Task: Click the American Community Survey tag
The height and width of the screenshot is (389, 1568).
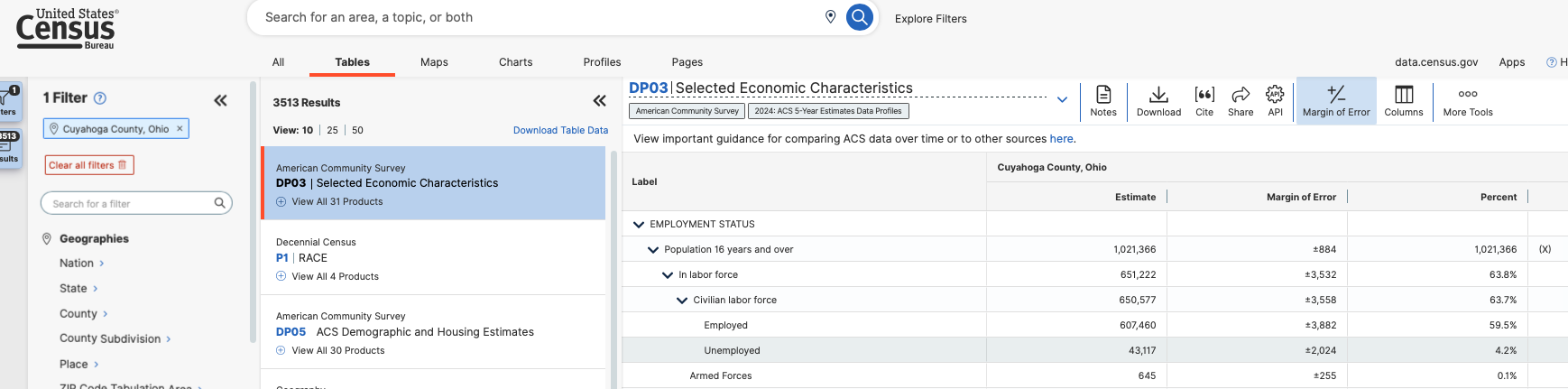Action: click(x=687, y=111)
